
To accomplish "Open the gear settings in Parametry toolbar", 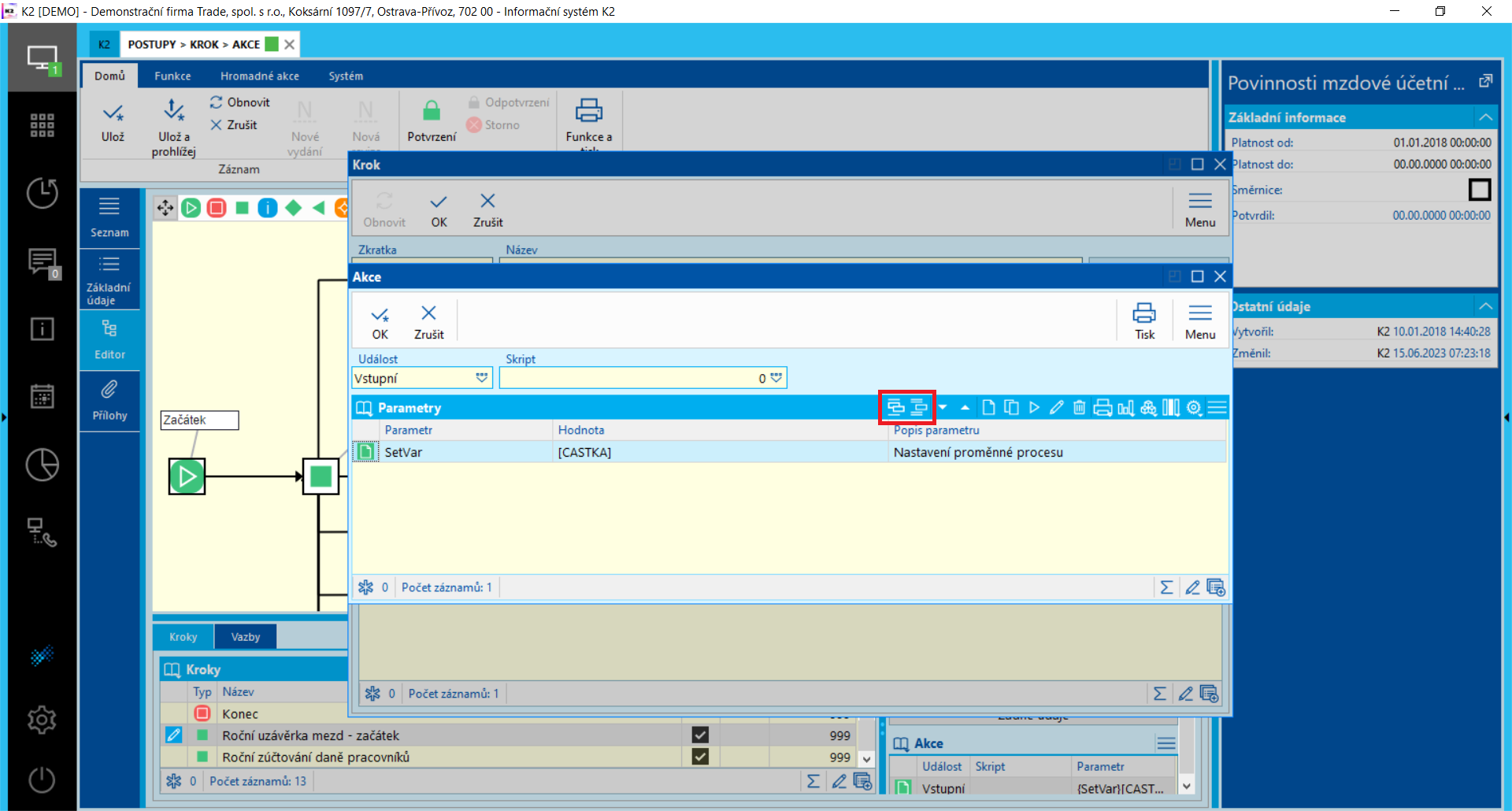I will tap(1194, 407).
